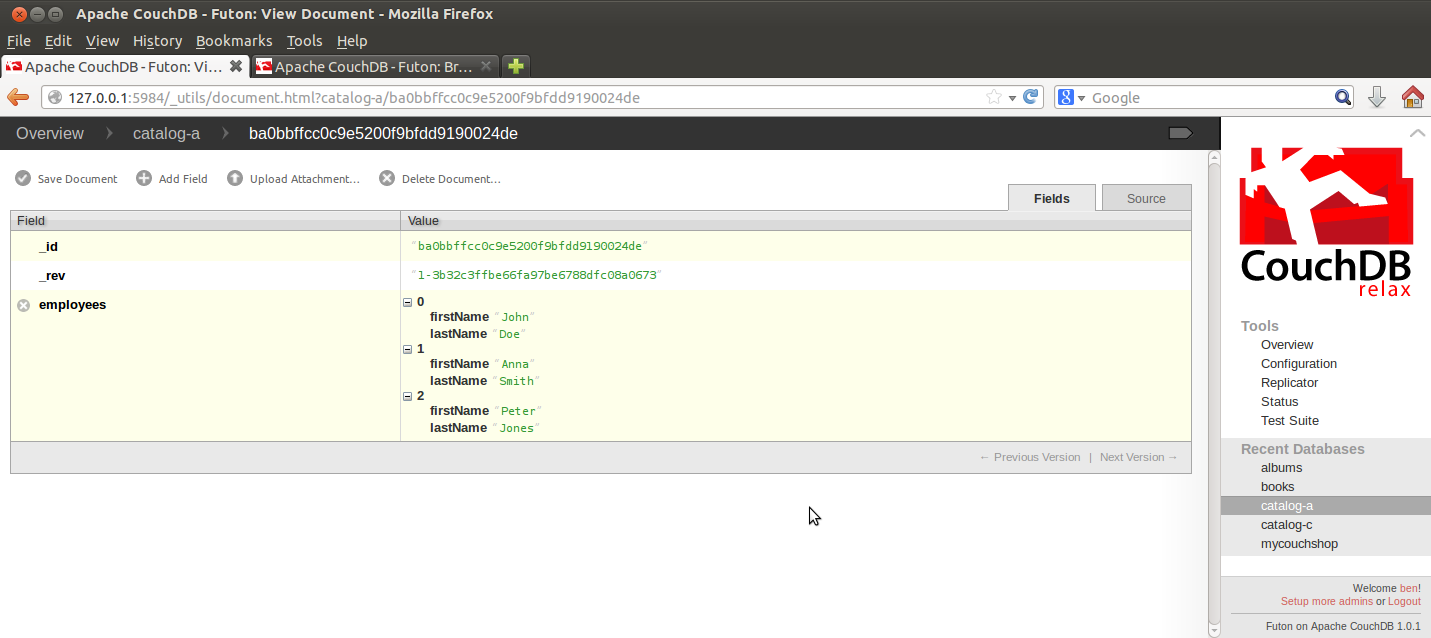This screenshot has height=638, width=1431.
Task: Open the books recent database
Action: pyautogui.click(x=1278, y=487)
